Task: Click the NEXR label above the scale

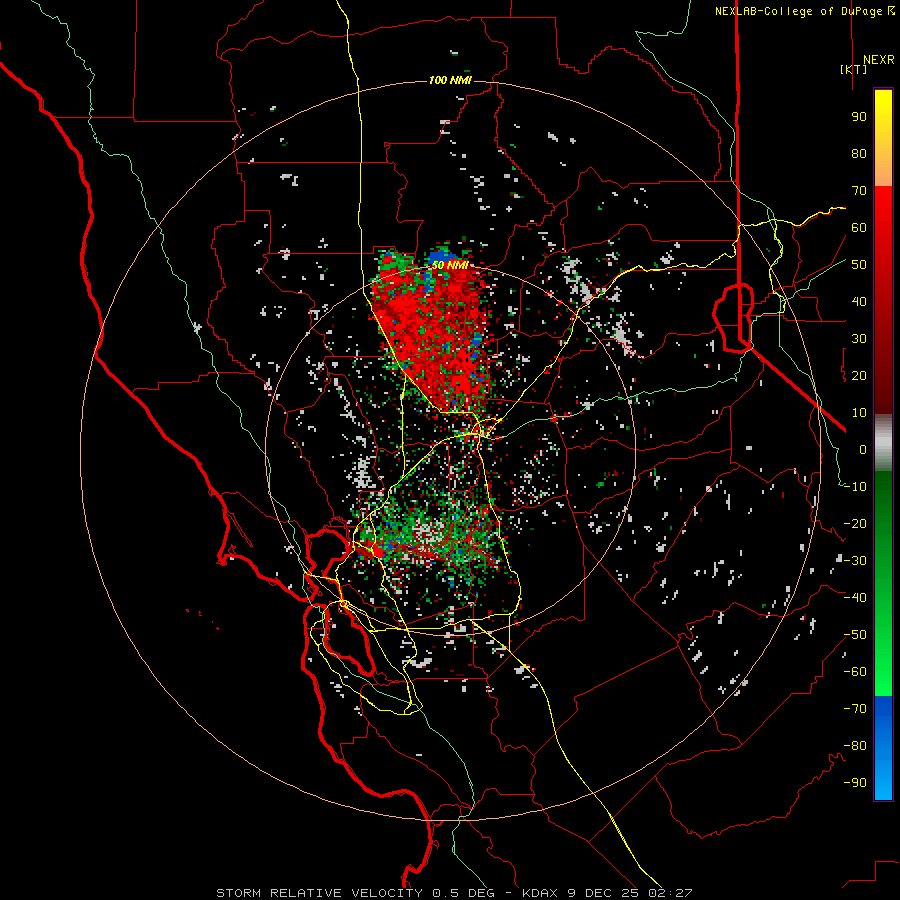Action: pyautogui.click(x=878, y=60)
